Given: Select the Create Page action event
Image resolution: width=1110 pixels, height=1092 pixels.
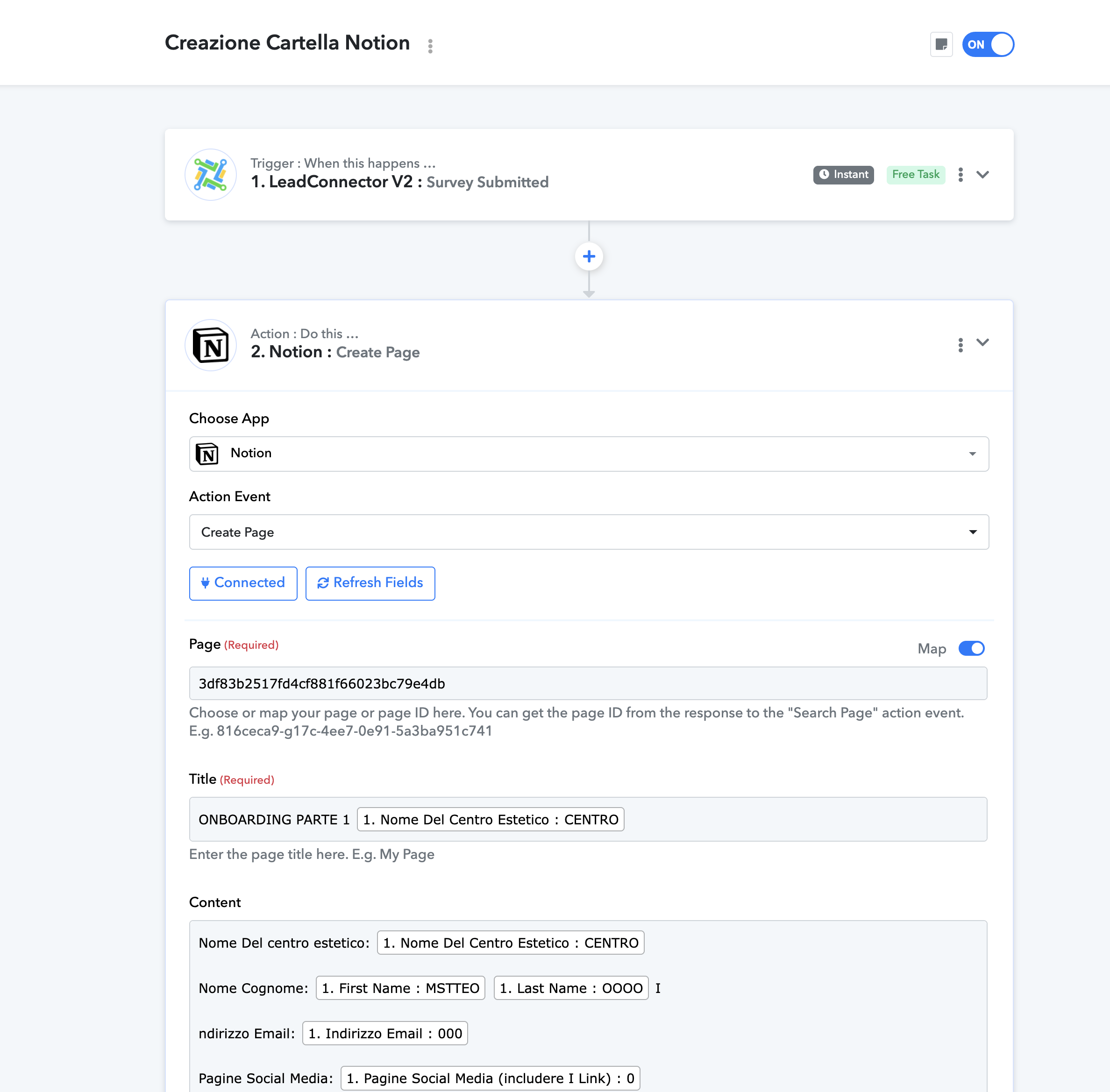Looking at the screenshot, I should tap(588, 532).
